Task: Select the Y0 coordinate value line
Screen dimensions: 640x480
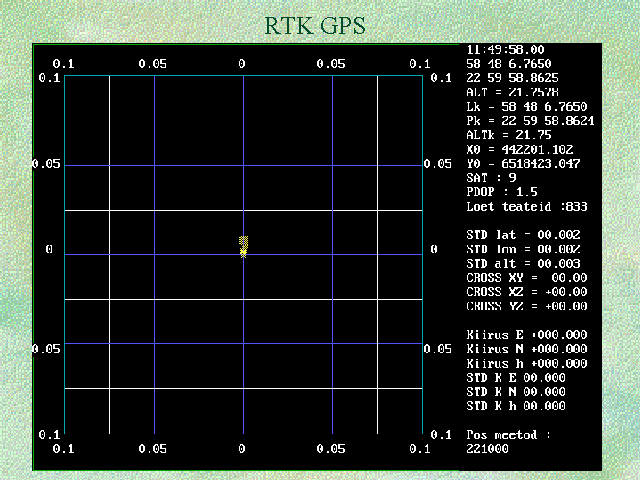Action: coord(523,163)
